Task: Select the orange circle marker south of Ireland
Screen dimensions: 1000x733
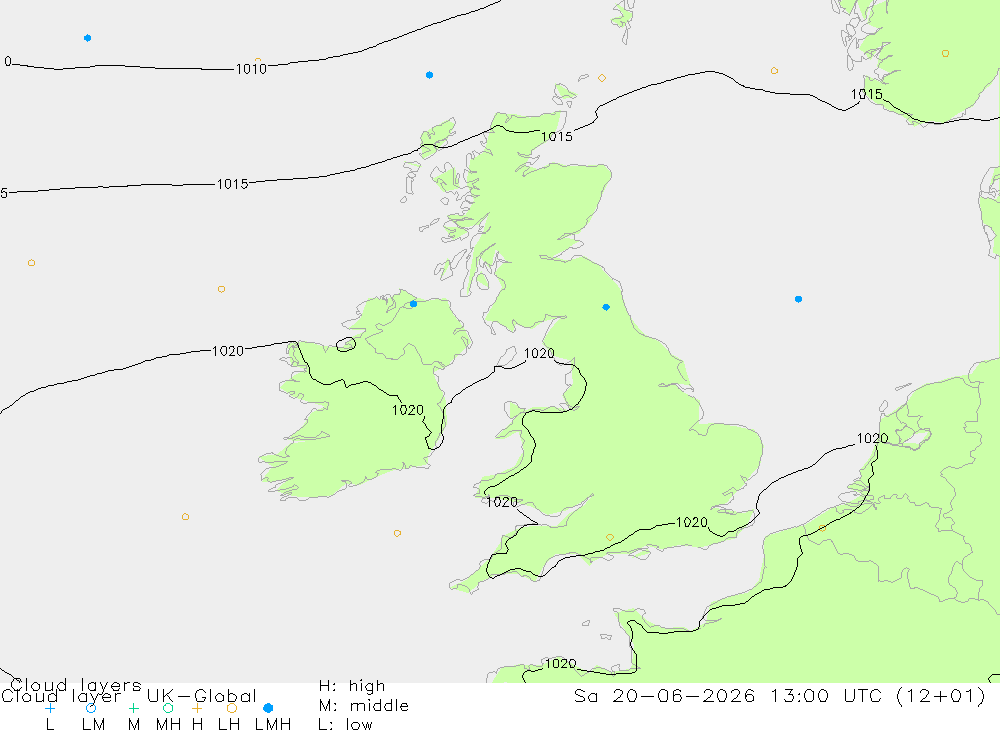Action: [x=397, y=533]
